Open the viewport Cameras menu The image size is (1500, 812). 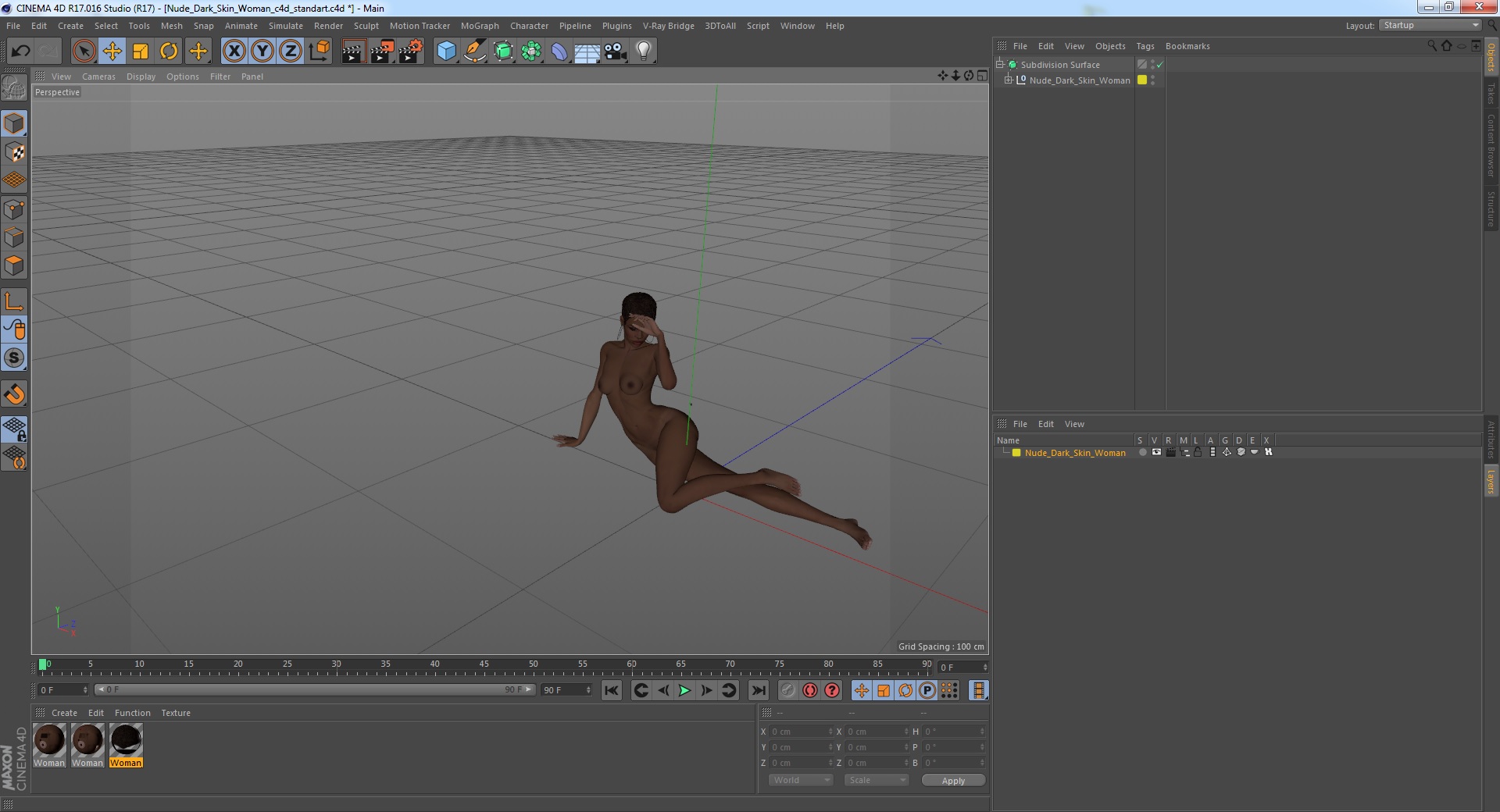pos(98,77)
